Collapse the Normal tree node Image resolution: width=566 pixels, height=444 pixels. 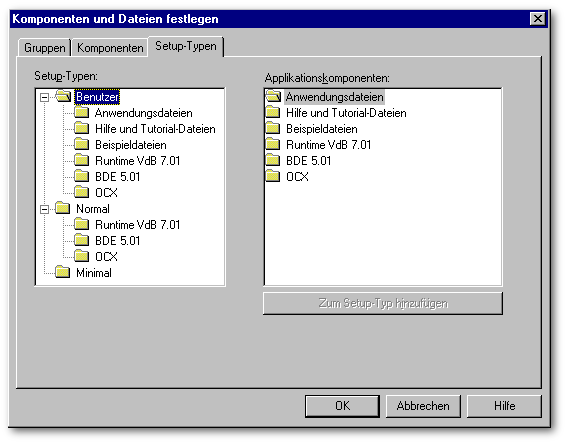(x=44, y=209)
